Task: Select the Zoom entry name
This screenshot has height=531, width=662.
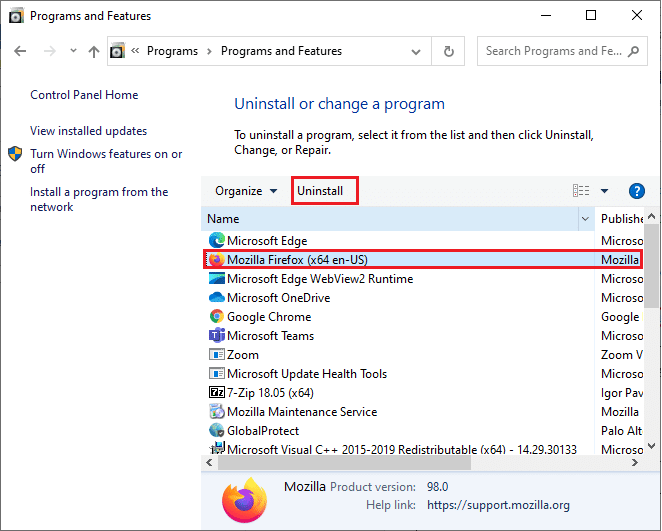Action: click(x=243, y=355)
